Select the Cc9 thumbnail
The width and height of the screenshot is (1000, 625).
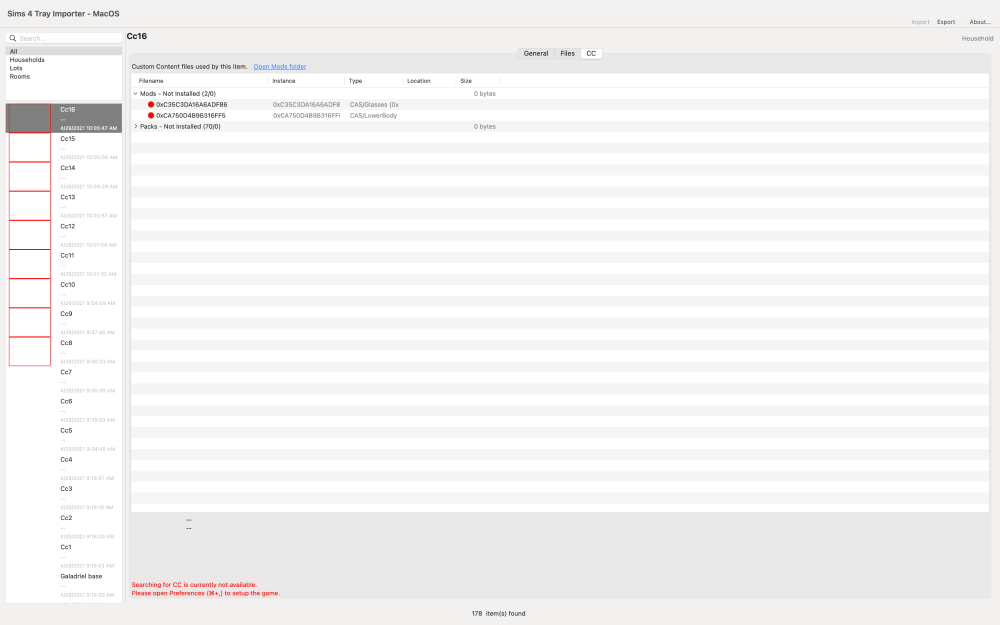click(x=30, y=322)
